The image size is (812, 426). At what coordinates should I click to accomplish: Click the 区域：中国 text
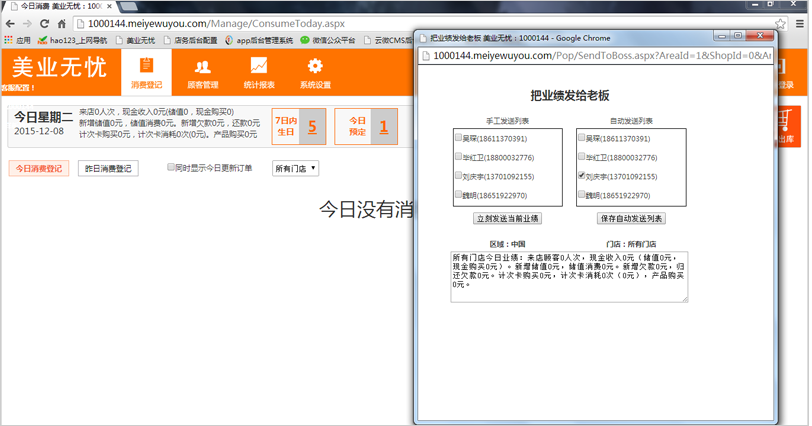click(x=508, y=244)
